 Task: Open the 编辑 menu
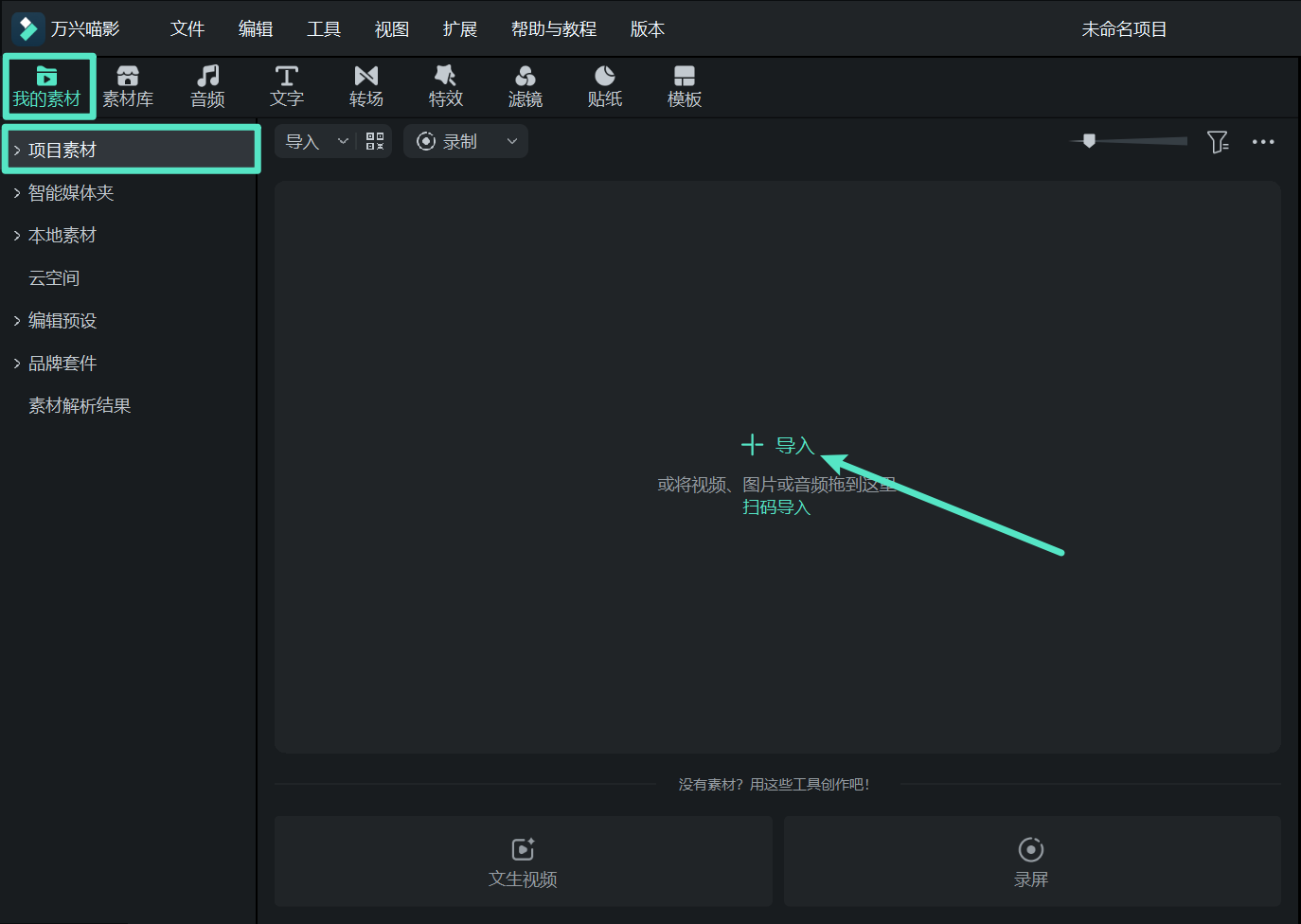(x=256, y=29)
